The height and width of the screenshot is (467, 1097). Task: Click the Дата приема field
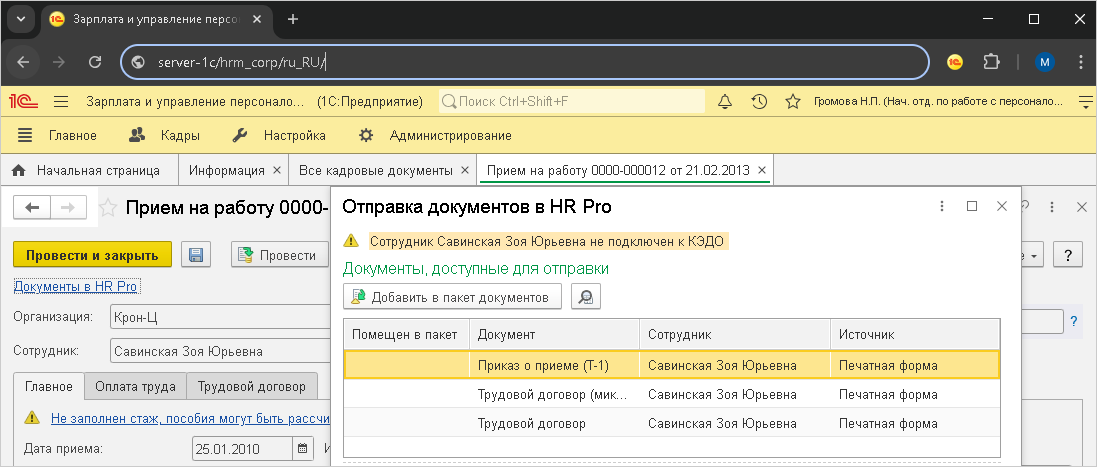pos(243,448)
